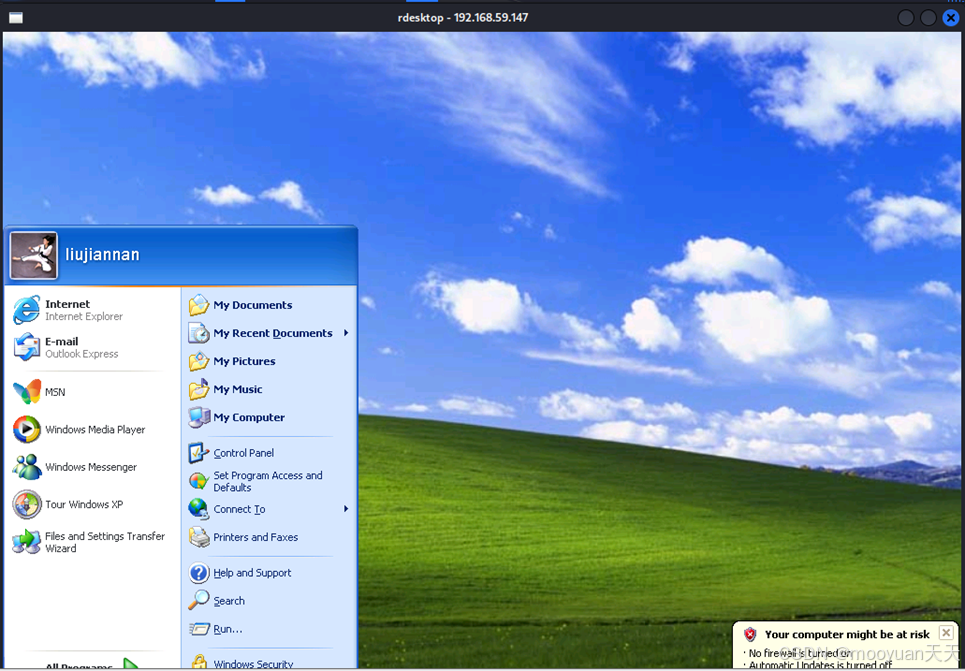Open the Printers and Faxes icon
The height and width of the screenshot is (671, 965).
coord(199,537)
